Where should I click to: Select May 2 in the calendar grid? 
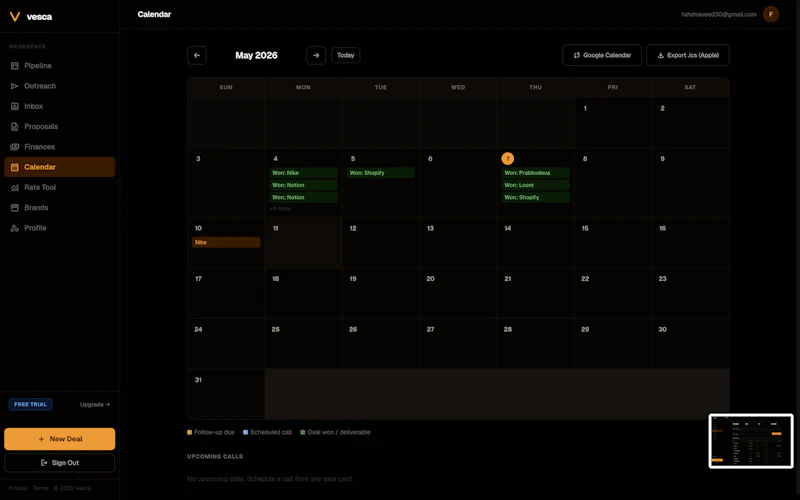[x=690, y=122]
